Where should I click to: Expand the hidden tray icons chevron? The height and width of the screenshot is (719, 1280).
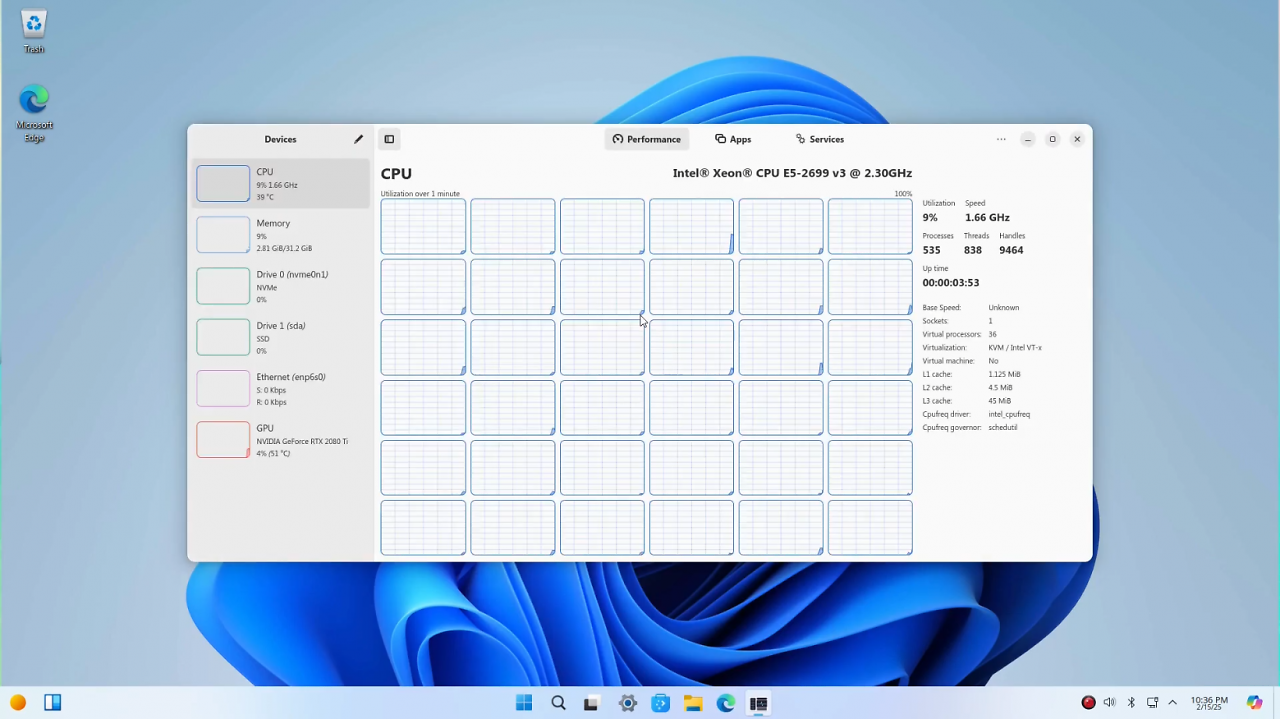[x=1172, y=702]
